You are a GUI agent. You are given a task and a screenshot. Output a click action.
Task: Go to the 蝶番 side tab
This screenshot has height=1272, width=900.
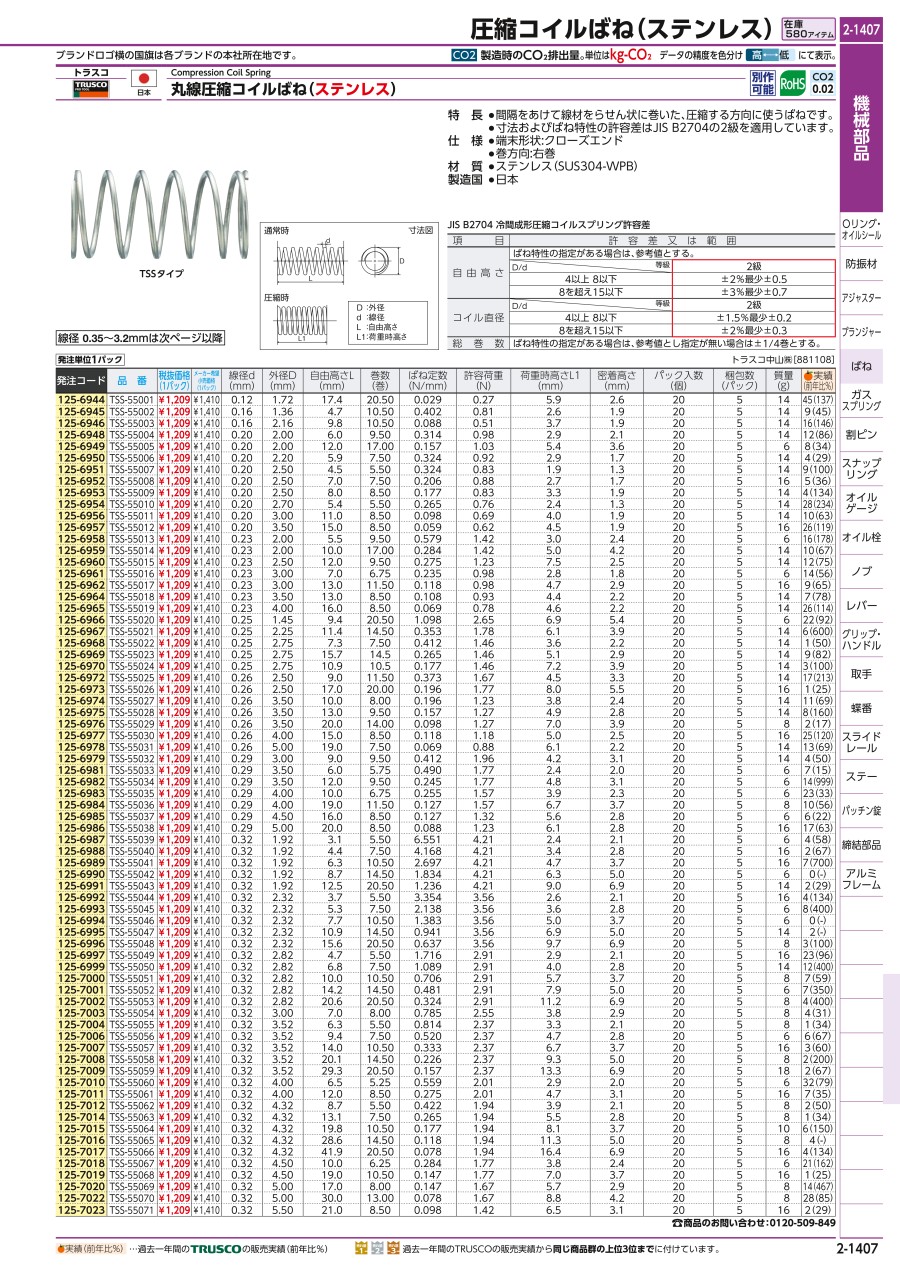tap(862, 707)
